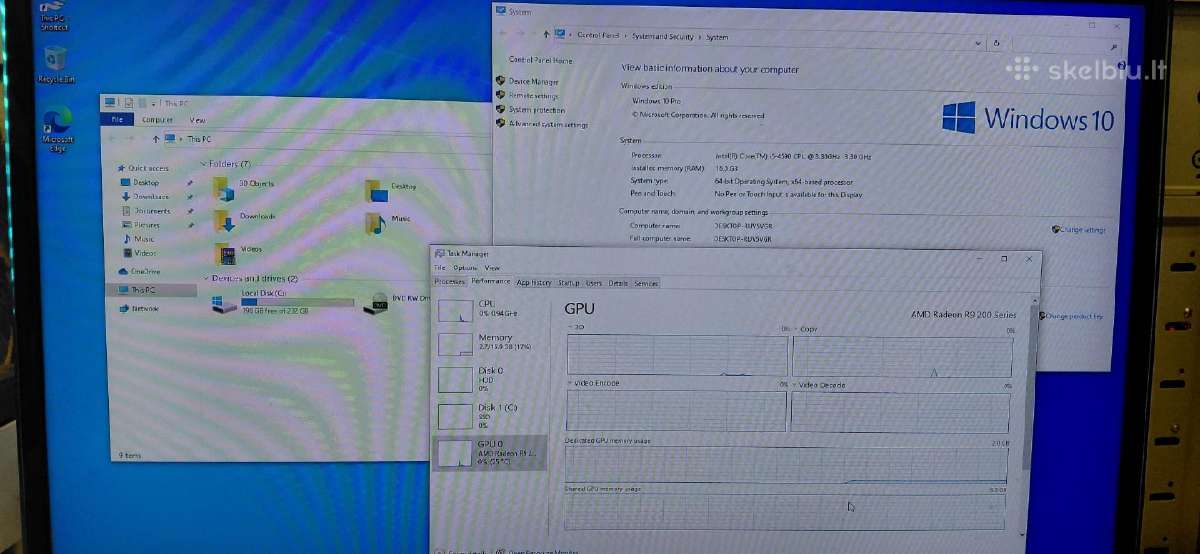Click 'System and Security' in breadcrumb path
1200x554 pixels.
(x=661, y=37)
